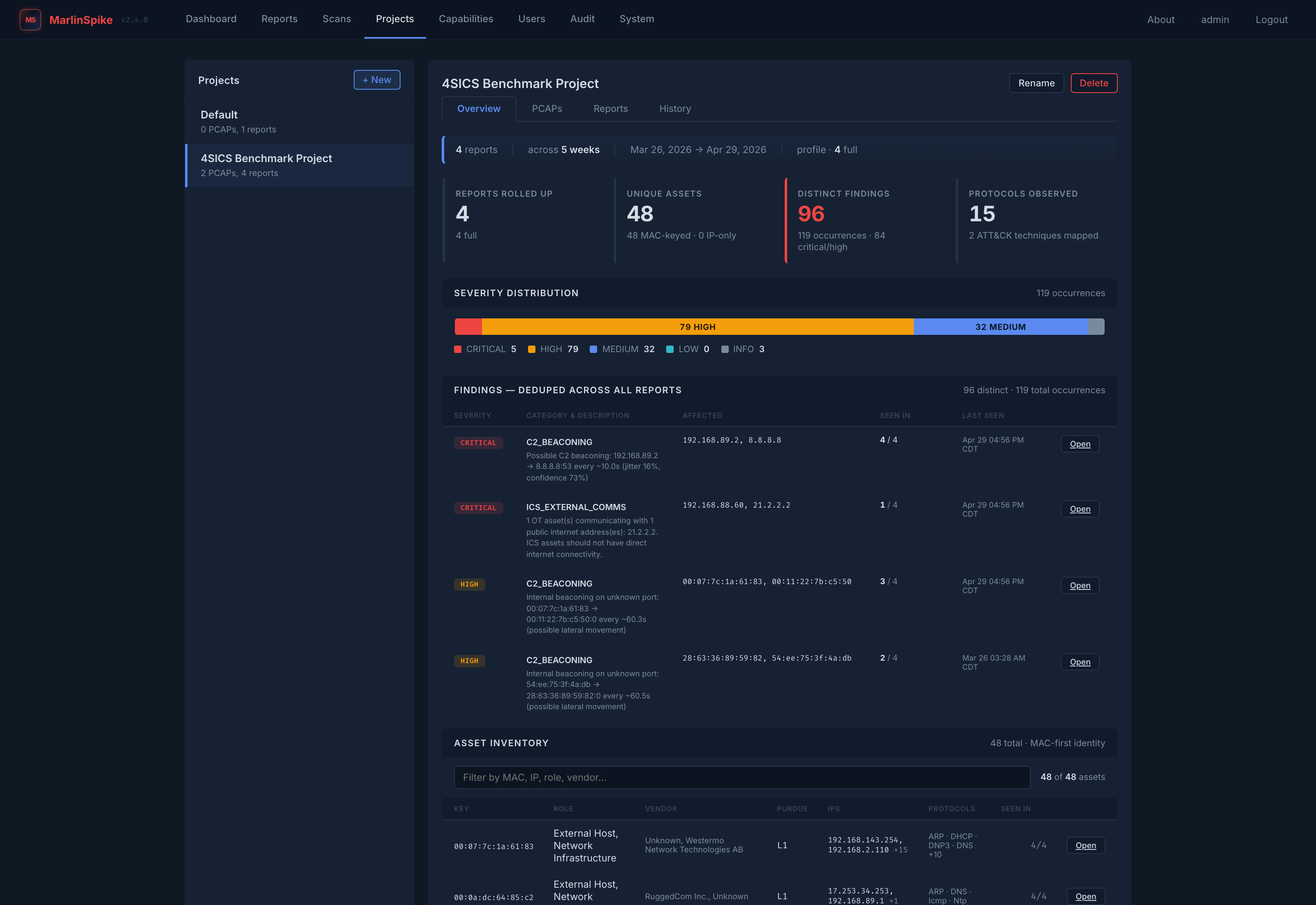
Task: Click the ROLE column header
Action: tap(563, 809)
